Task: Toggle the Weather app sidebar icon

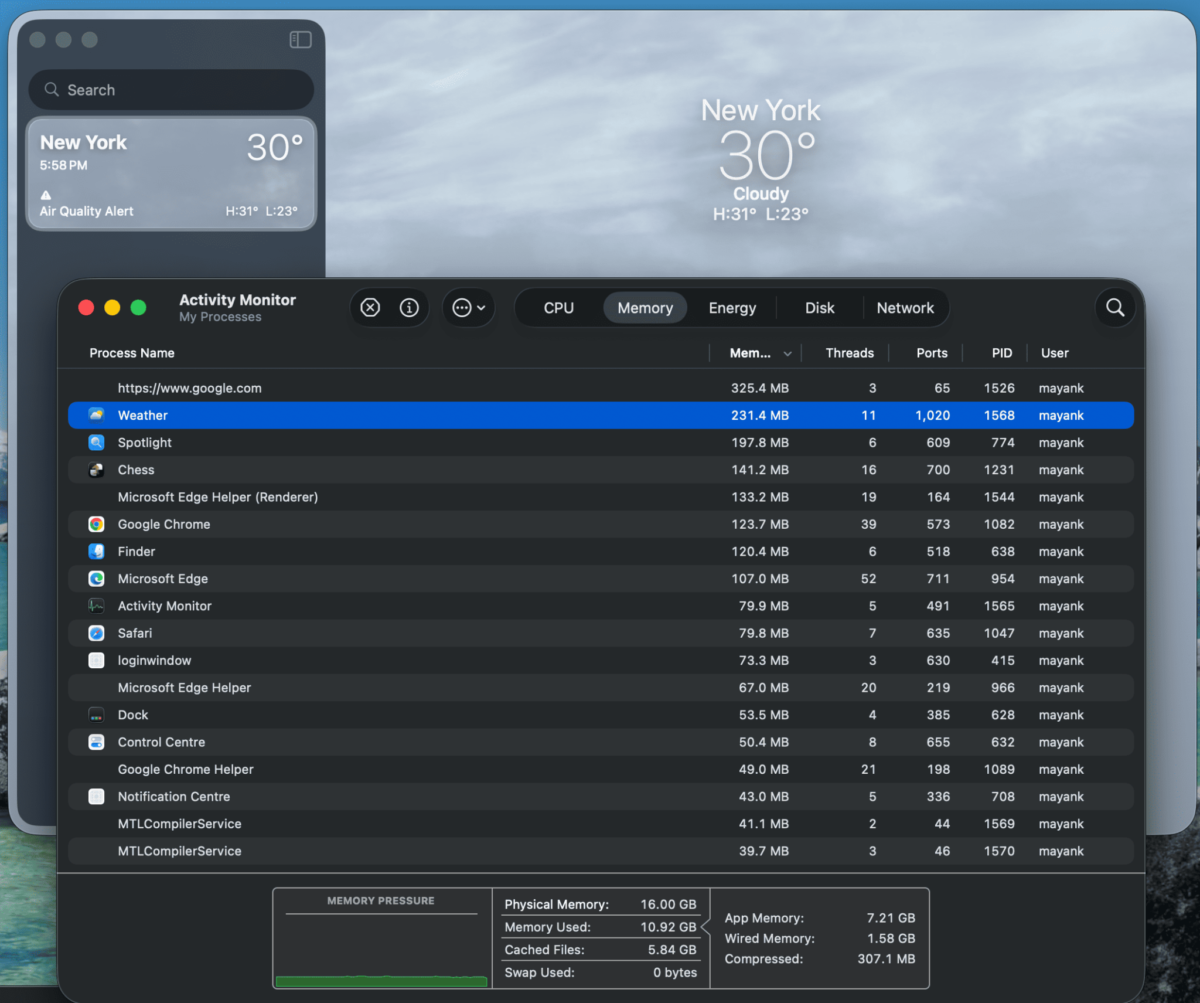Action: point(300,40)
